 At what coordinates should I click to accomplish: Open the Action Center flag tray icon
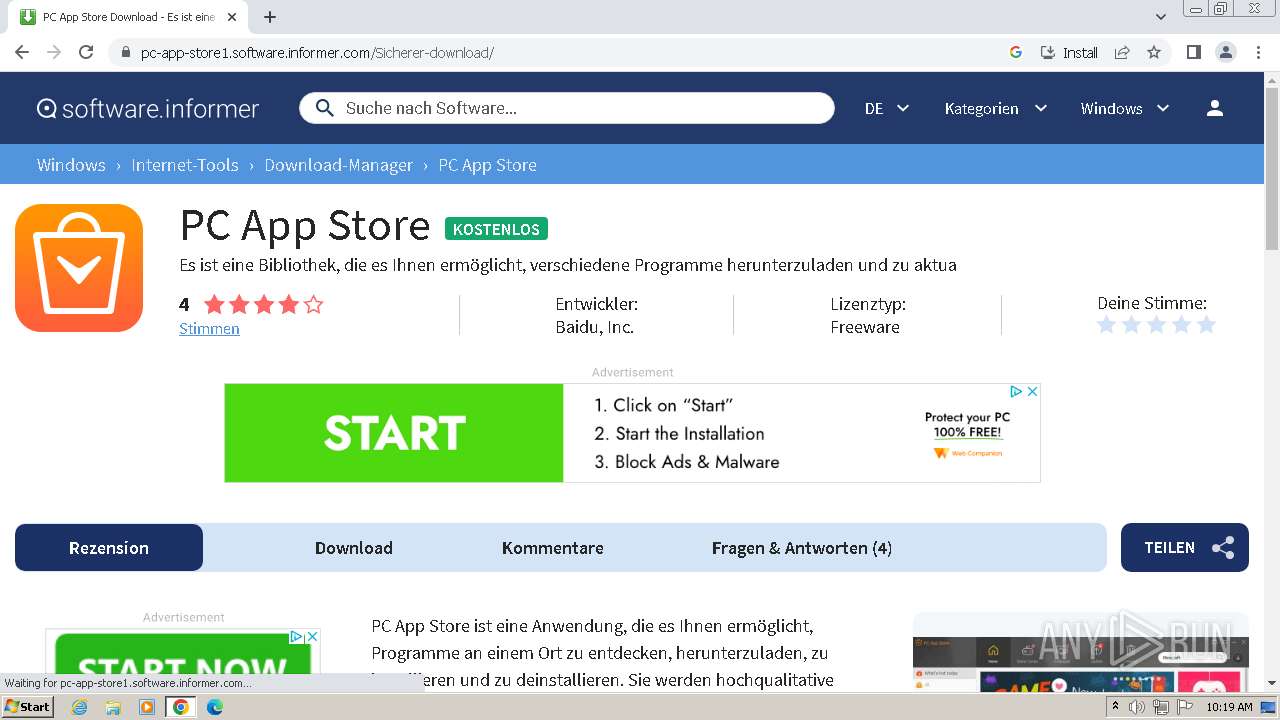[x=1184, y=707]
